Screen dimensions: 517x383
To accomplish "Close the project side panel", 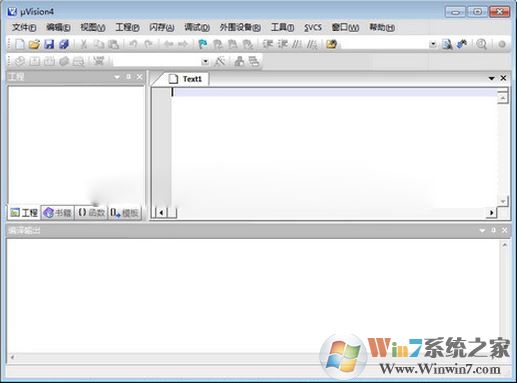I will click(140, 77).
